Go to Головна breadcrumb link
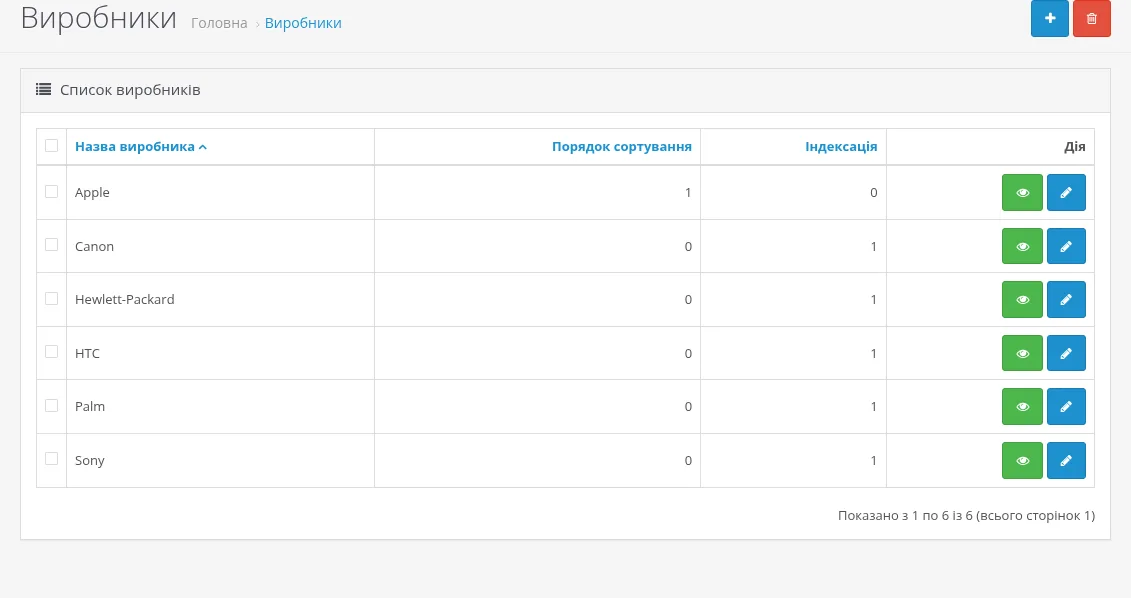The height and width of the screenshot is (598, 1131). pyautogui.click(x=219, y=23)
